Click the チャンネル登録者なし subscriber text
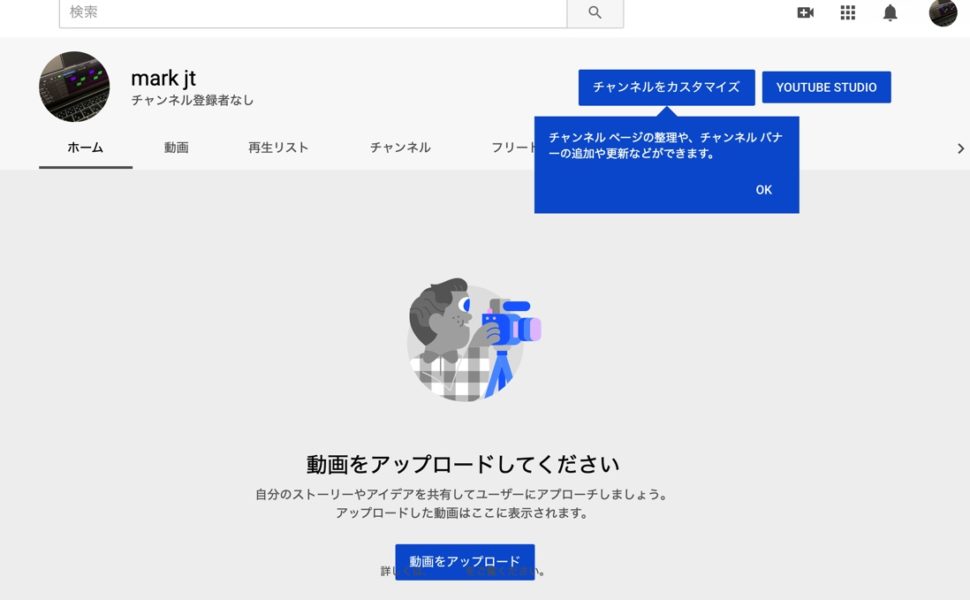The height and width of the screenshot is (600, 970). point(192,100)
